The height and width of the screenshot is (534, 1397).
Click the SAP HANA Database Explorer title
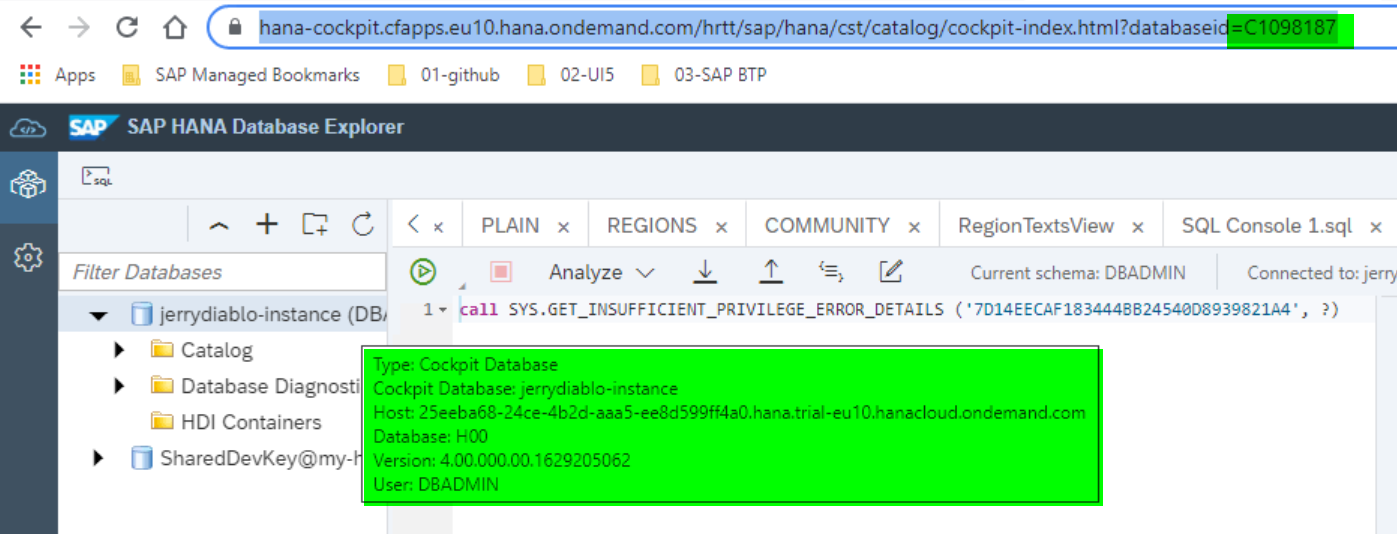(x=265, y=127)
